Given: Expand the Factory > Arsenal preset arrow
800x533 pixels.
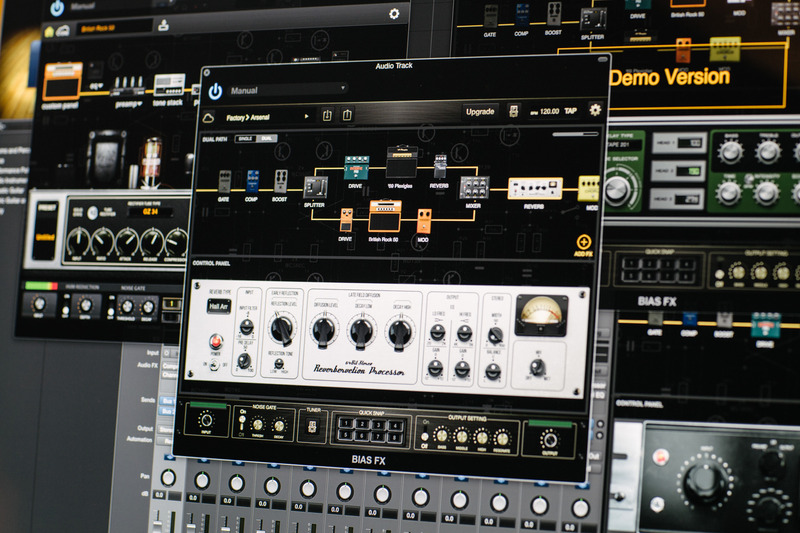Looking at the screenshot, I should pos(307,116).
